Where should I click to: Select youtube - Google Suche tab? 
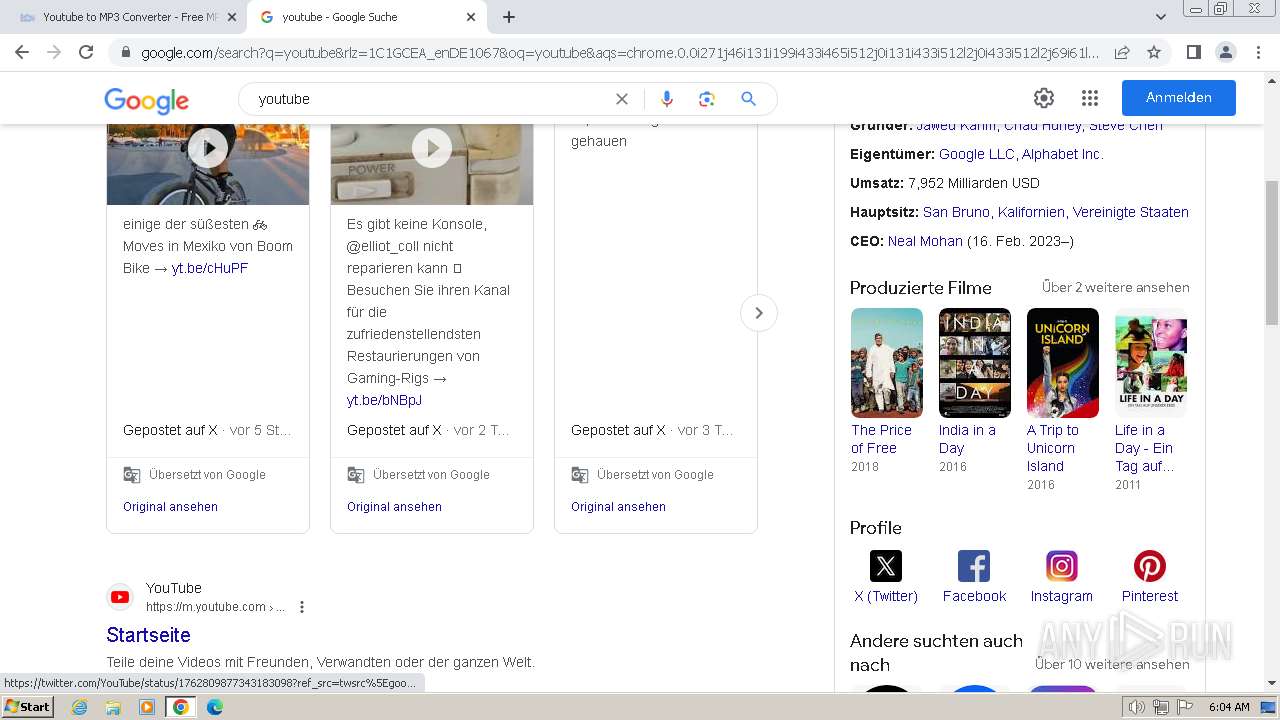pyautogui.click(x=367, y=17)
